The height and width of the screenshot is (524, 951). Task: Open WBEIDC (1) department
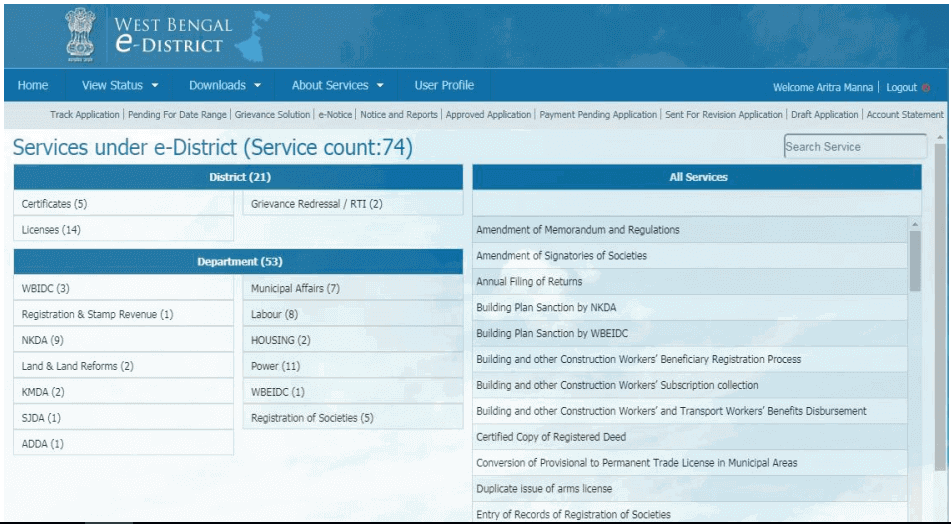point(353,392)
